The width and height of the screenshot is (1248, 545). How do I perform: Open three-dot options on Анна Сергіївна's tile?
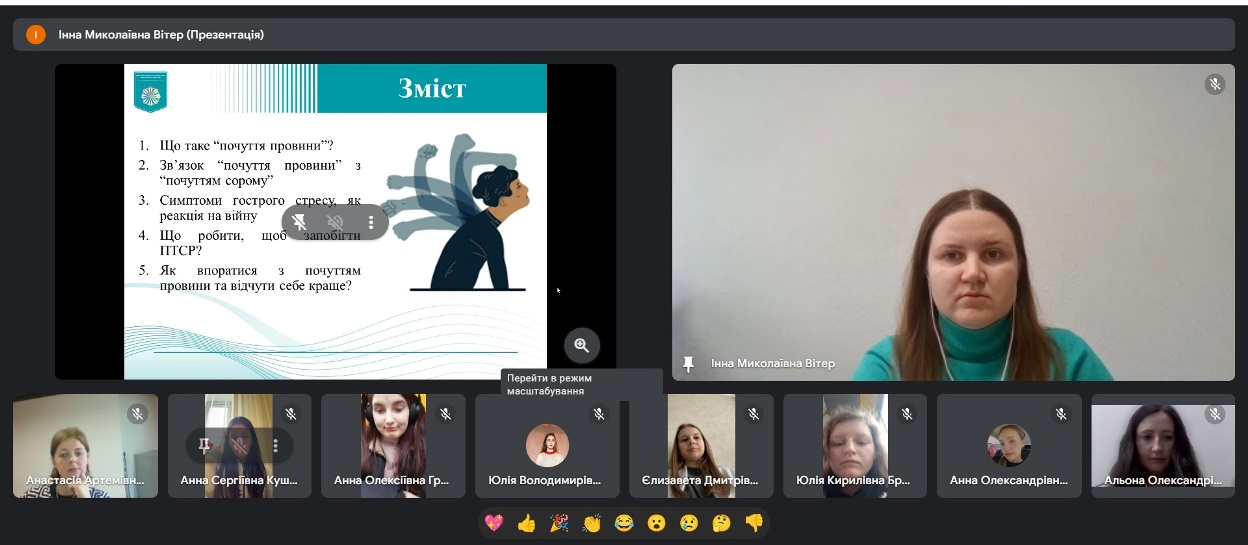(275, 445)
